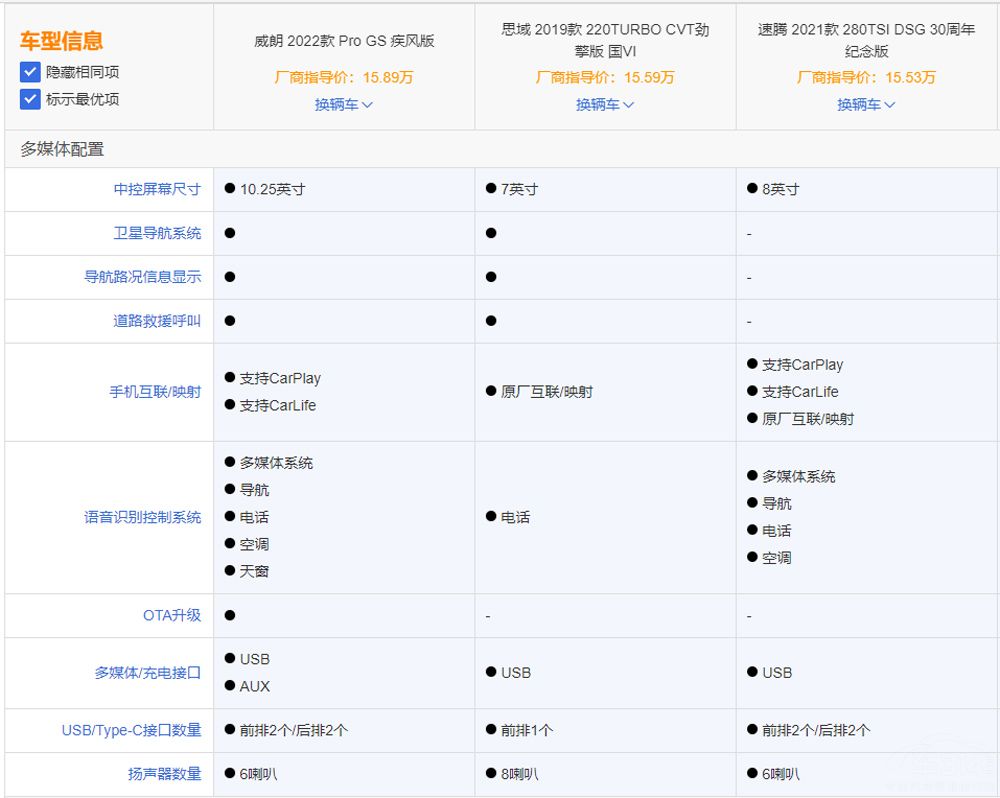Select the 导航路况信息显示 link
This screenshot has height=798, width=1000.
[x=143, y=277]
